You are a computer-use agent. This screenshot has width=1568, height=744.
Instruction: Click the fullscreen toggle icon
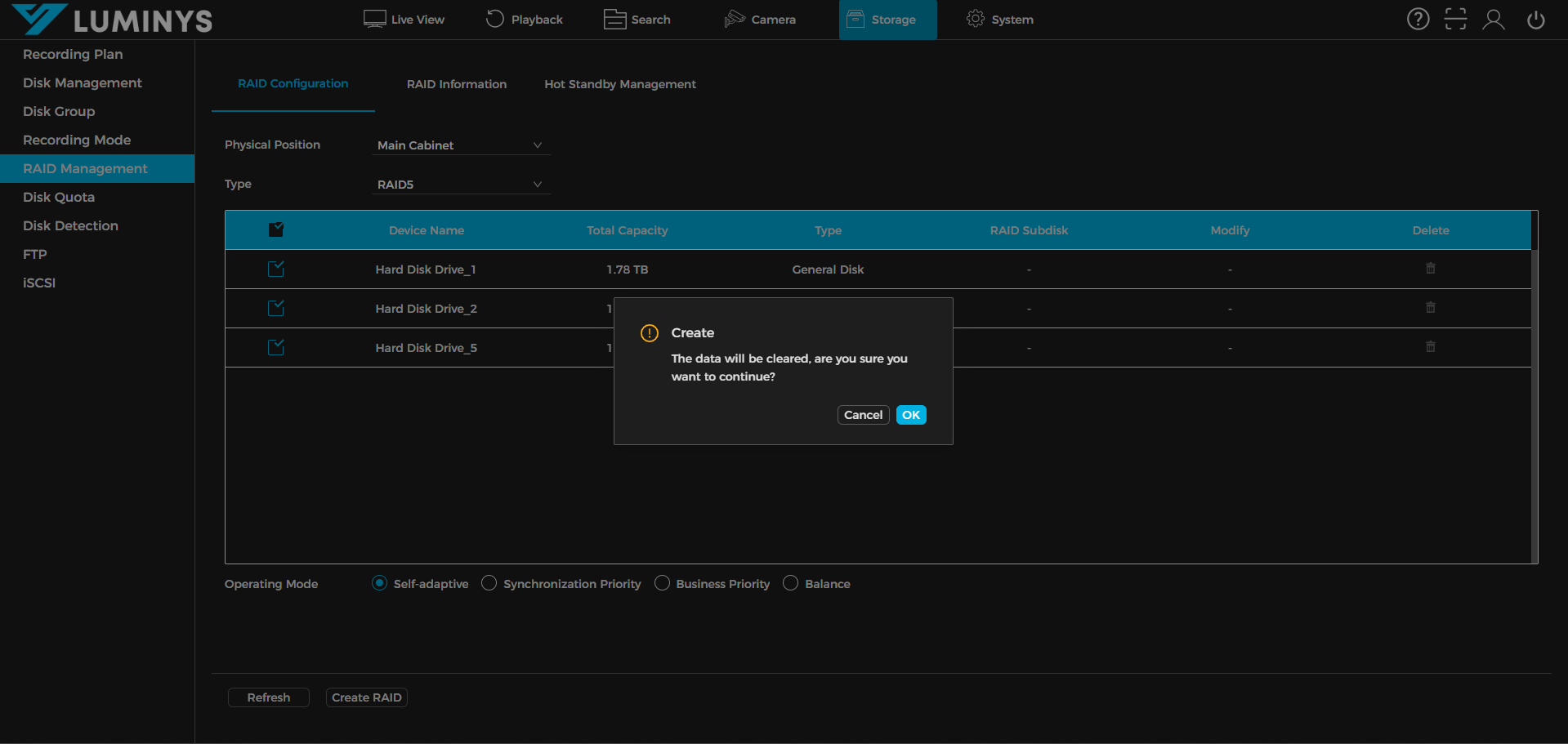click(x=1455, y=20)
